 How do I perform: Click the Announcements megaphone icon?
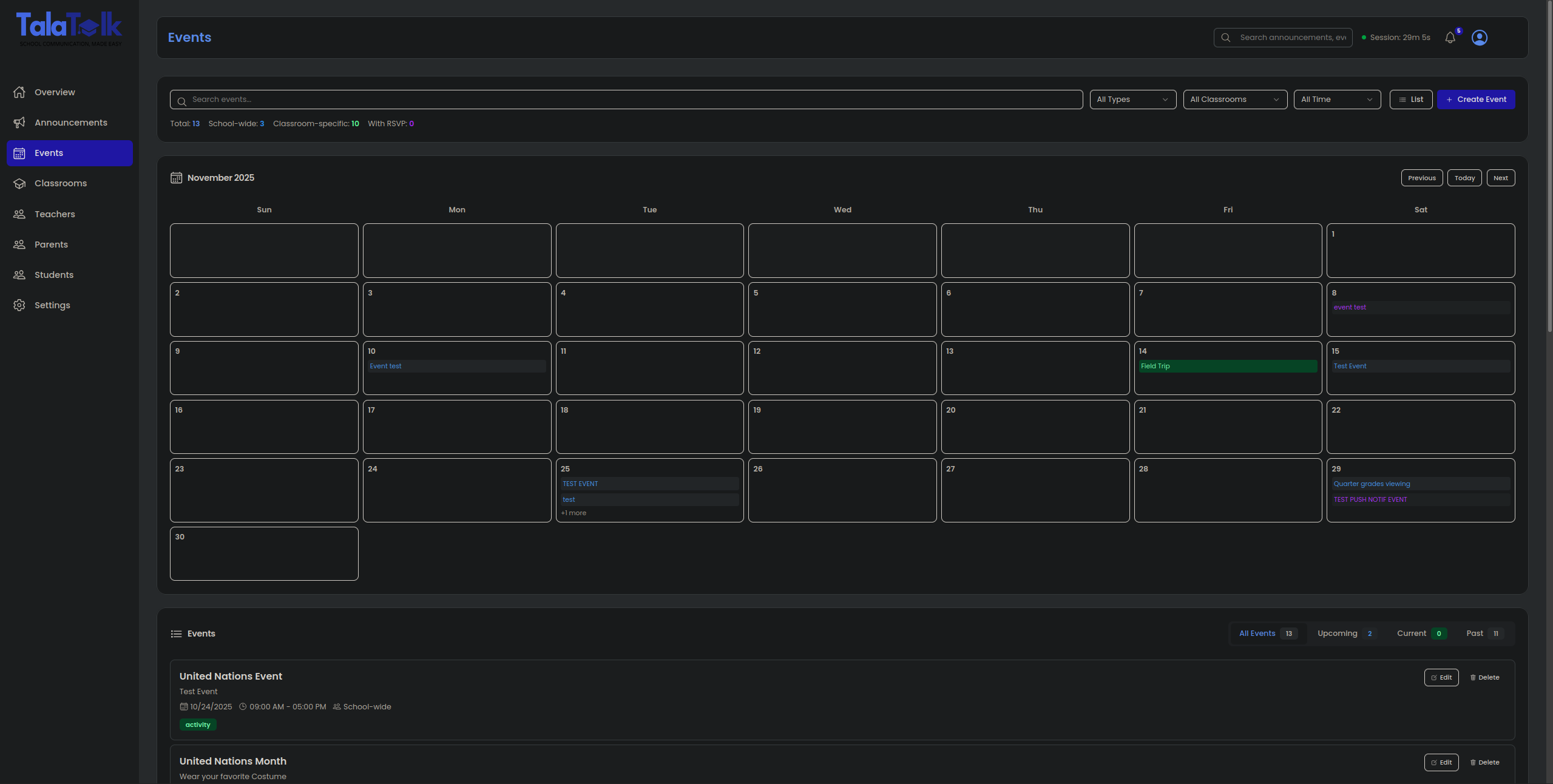tap(19, 123)
